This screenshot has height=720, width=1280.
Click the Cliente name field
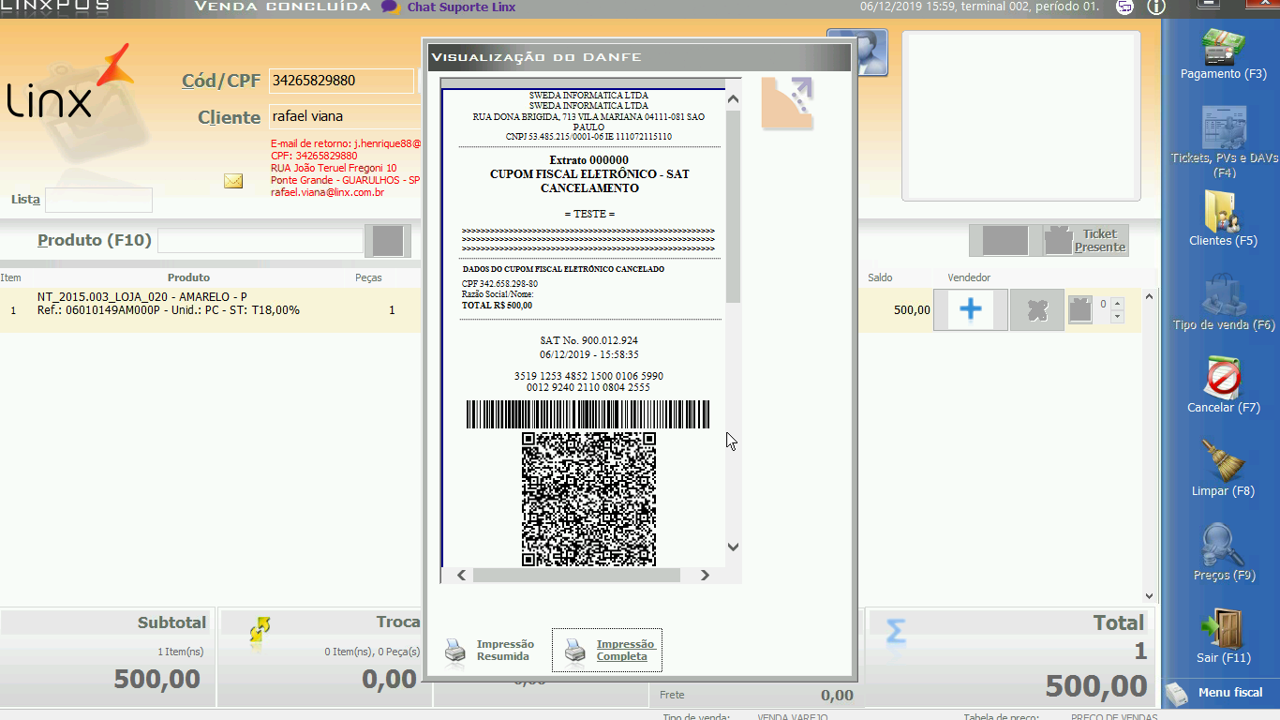point(345,117)
